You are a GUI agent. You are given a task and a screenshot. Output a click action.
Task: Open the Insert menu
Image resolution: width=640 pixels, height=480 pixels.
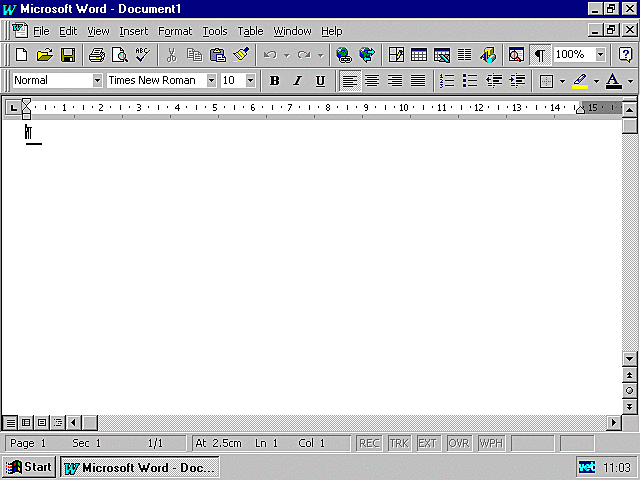133,31
